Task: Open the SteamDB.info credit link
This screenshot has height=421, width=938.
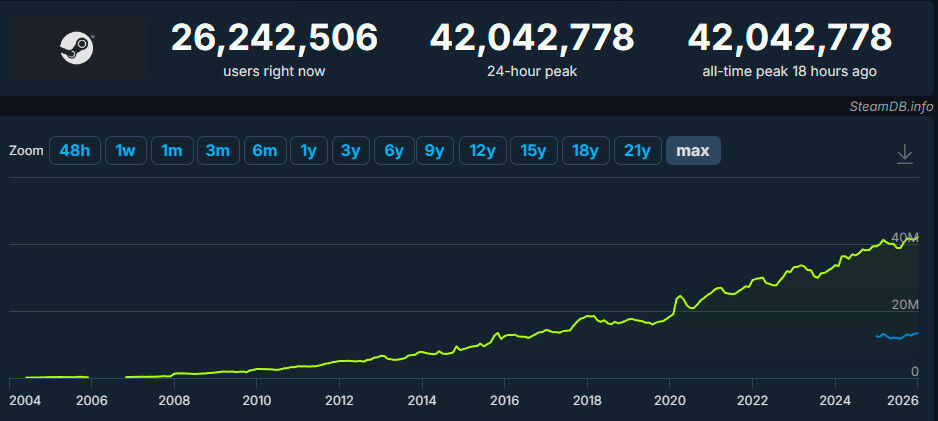Action: tap(888, 106)
